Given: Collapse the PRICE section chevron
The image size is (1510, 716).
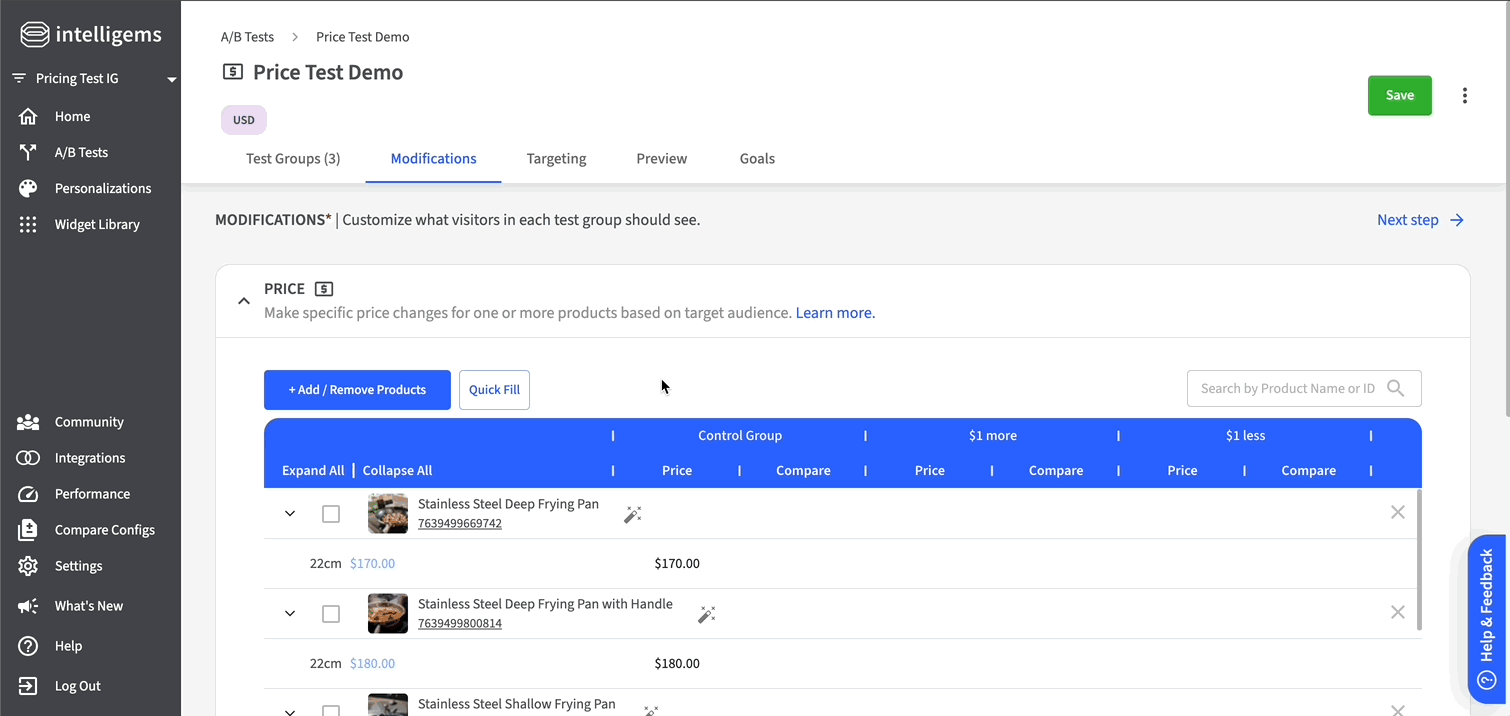Looking at the screenshot, I should (244, 300).
